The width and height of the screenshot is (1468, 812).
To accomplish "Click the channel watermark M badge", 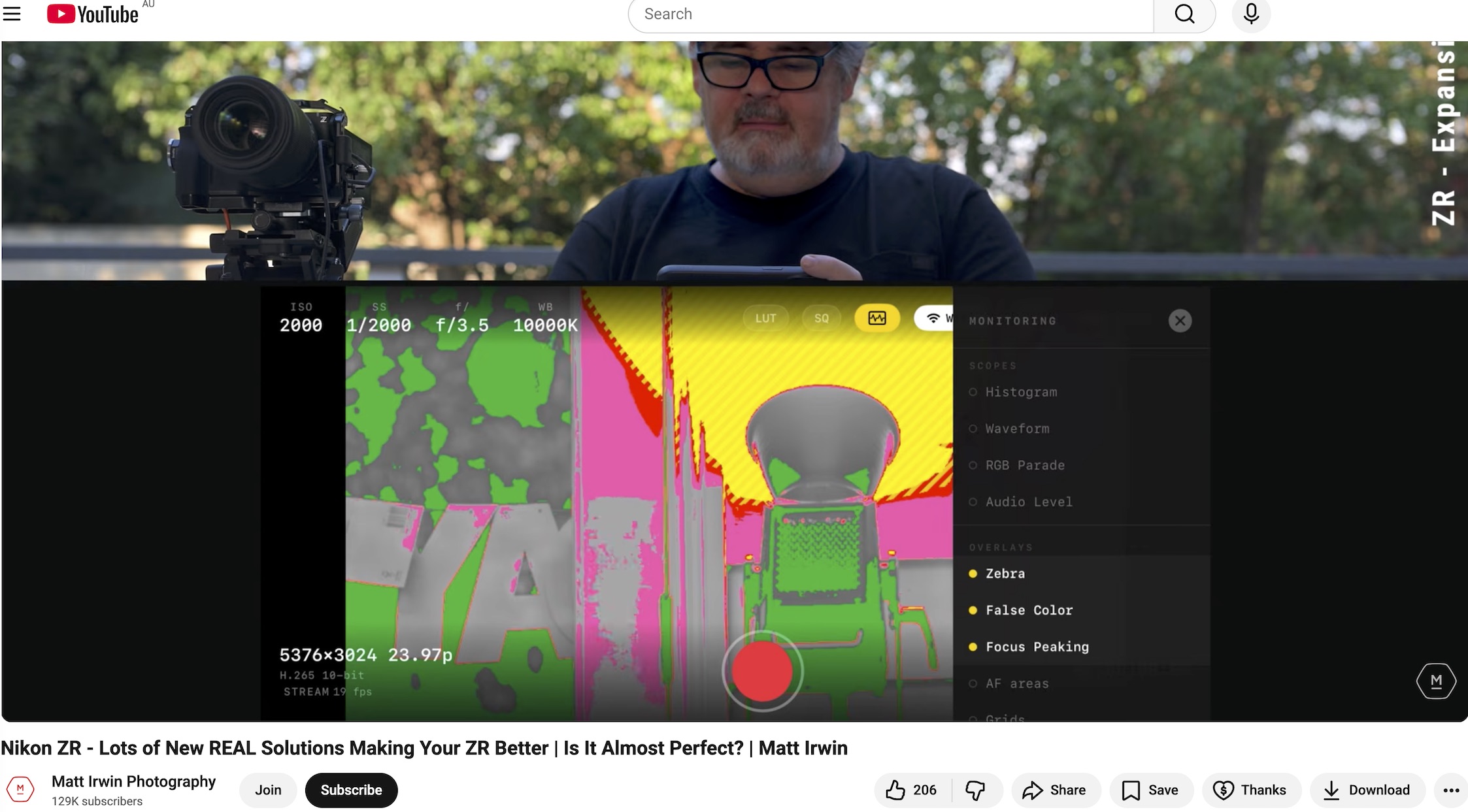I will coord(1435,681).
